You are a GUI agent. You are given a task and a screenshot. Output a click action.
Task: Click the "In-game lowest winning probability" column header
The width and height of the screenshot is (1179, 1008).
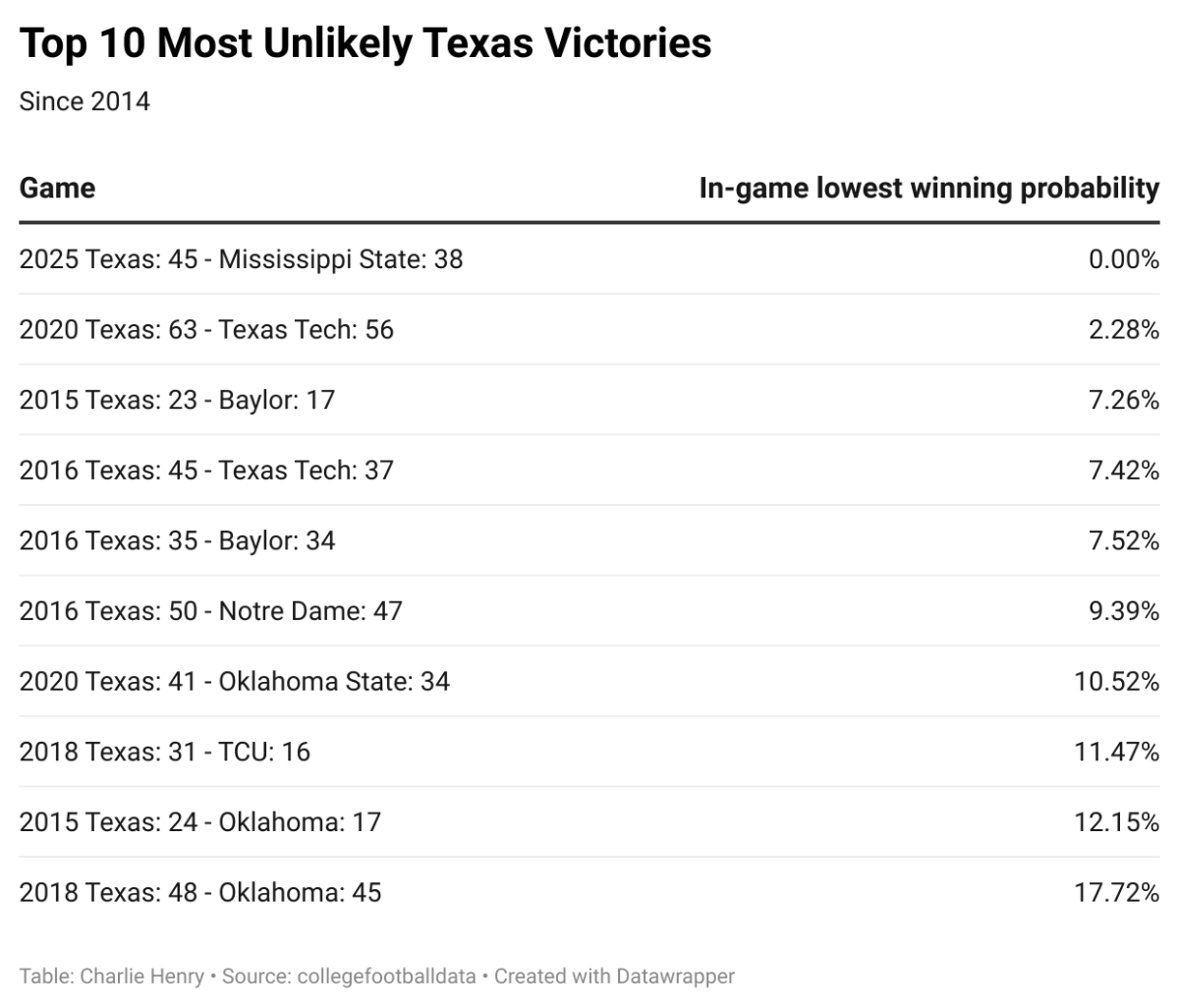tap(928, 188)
